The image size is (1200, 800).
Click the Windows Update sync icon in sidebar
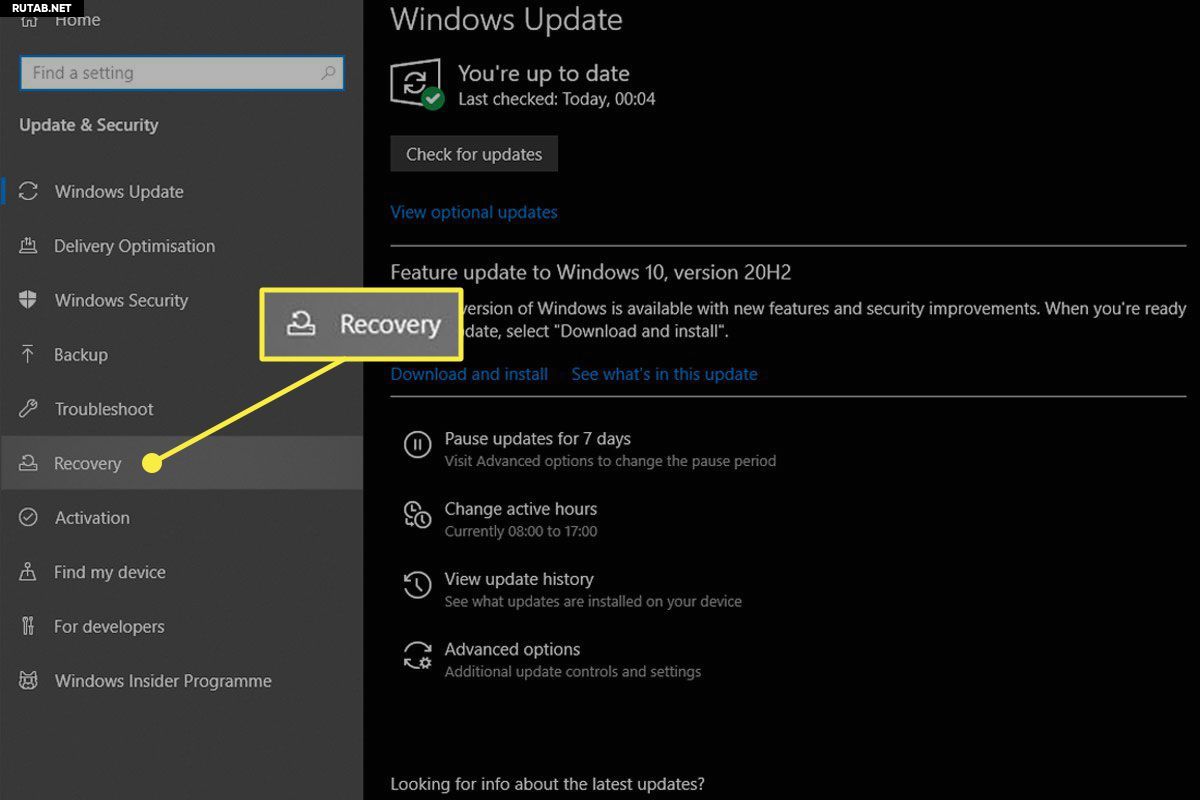tap(29, 191)
